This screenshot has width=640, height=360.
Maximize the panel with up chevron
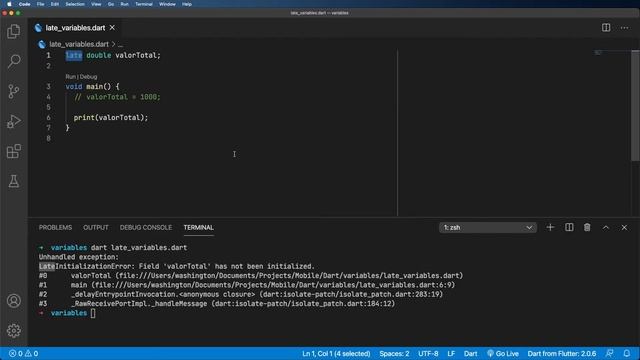click(606, 227)
